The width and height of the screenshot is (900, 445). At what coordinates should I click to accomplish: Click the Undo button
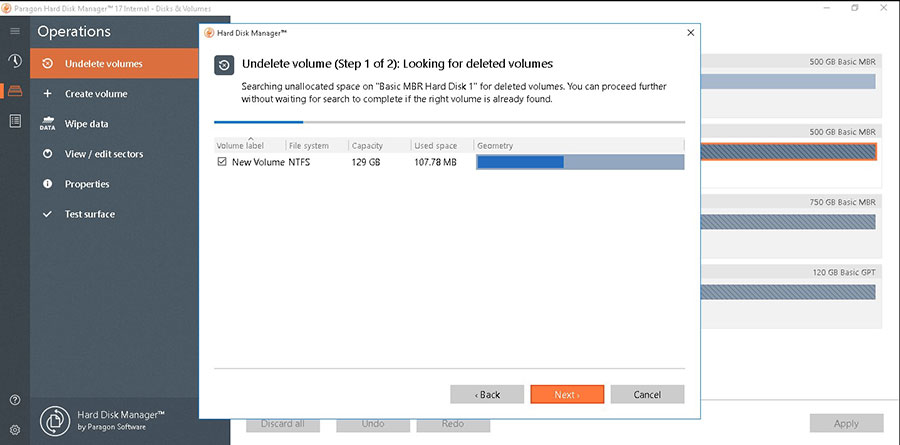373,424
